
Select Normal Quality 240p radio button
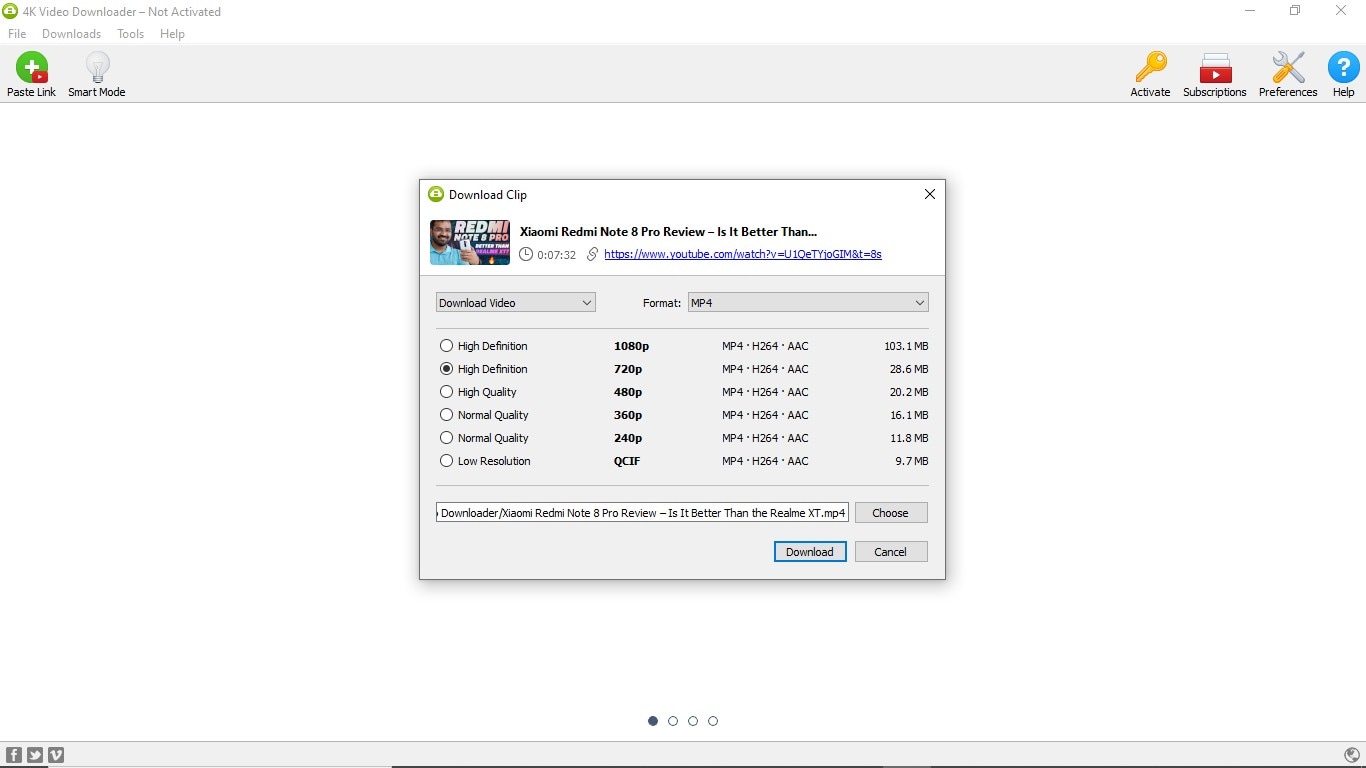[446, 438]
